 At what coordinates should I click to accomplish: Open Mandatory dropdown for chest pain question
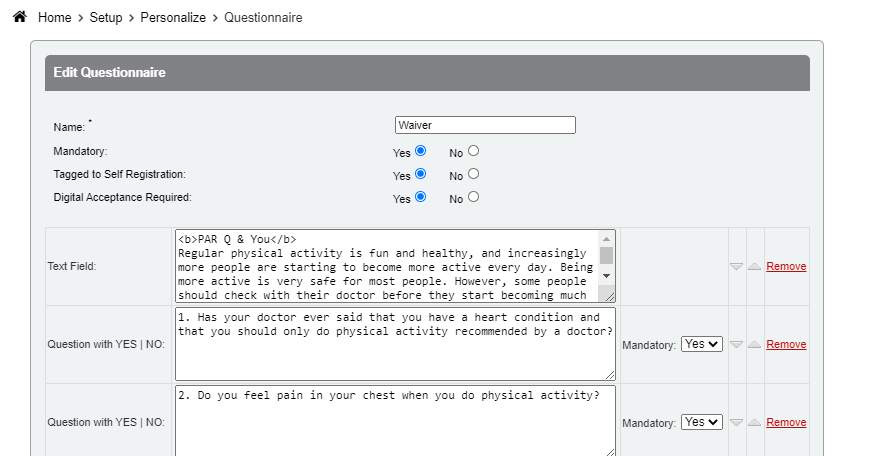click(x=701, y=422)
